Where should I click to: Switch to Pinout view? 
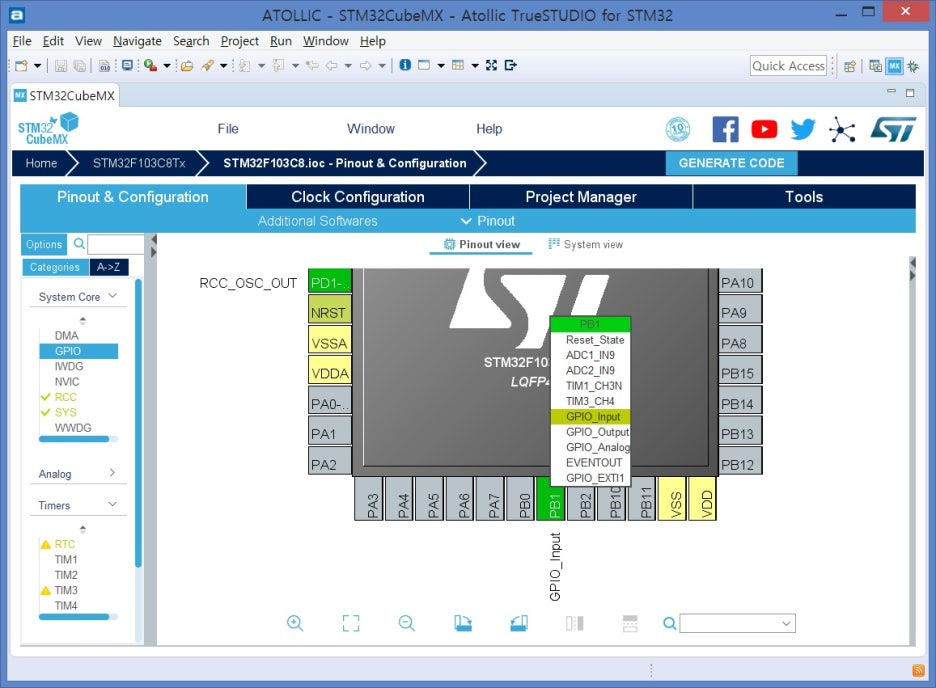482,244
